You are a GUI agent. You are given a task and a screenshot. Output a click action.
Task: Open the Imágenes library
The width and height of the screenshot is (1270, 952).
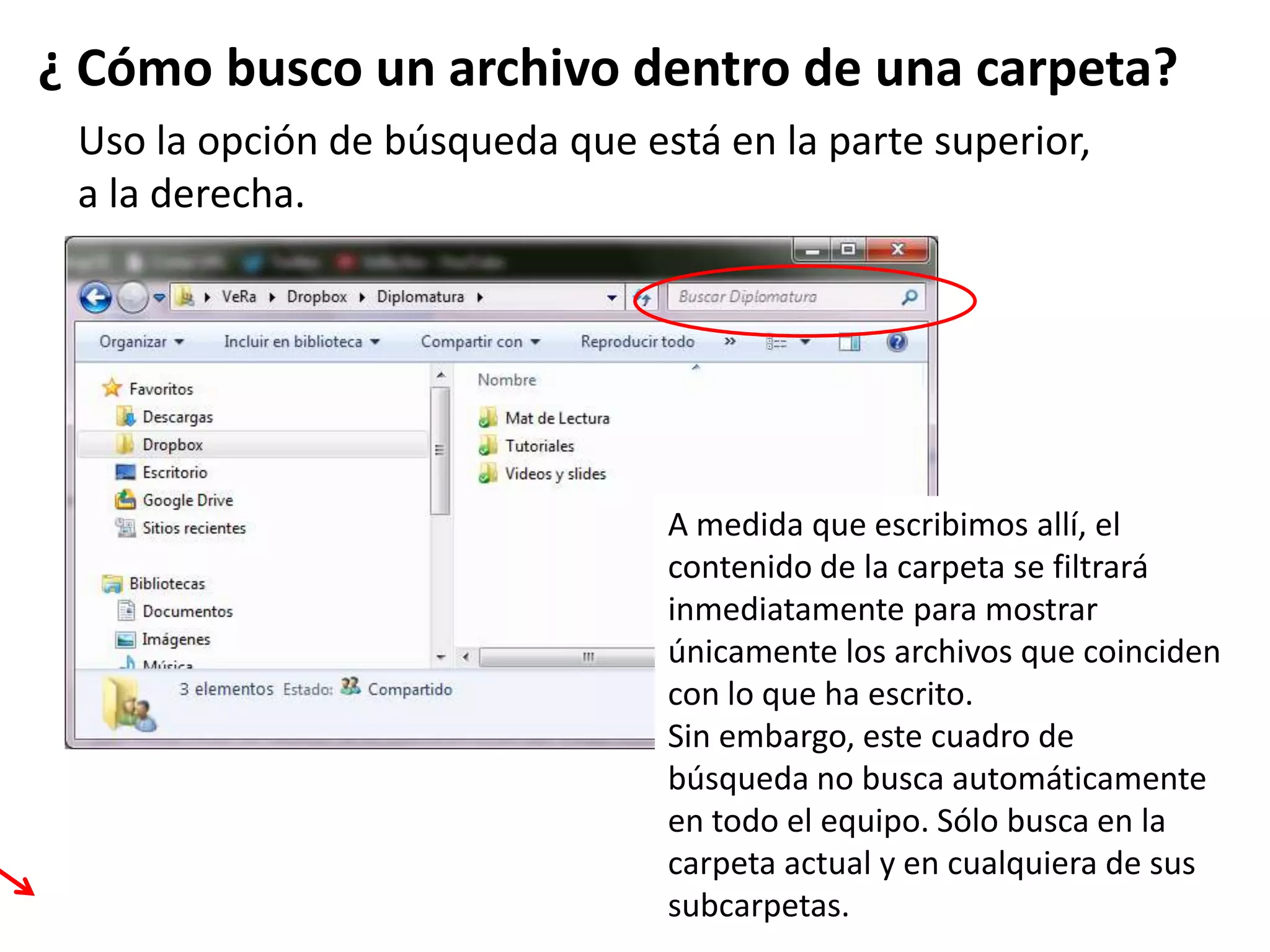point(176,640)
